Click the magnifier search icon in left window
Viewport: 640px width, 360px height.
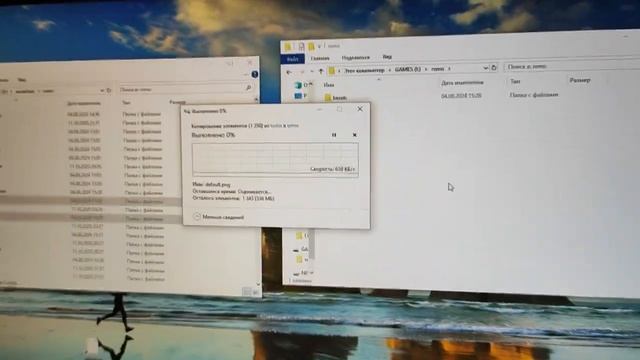pos(248,88)
